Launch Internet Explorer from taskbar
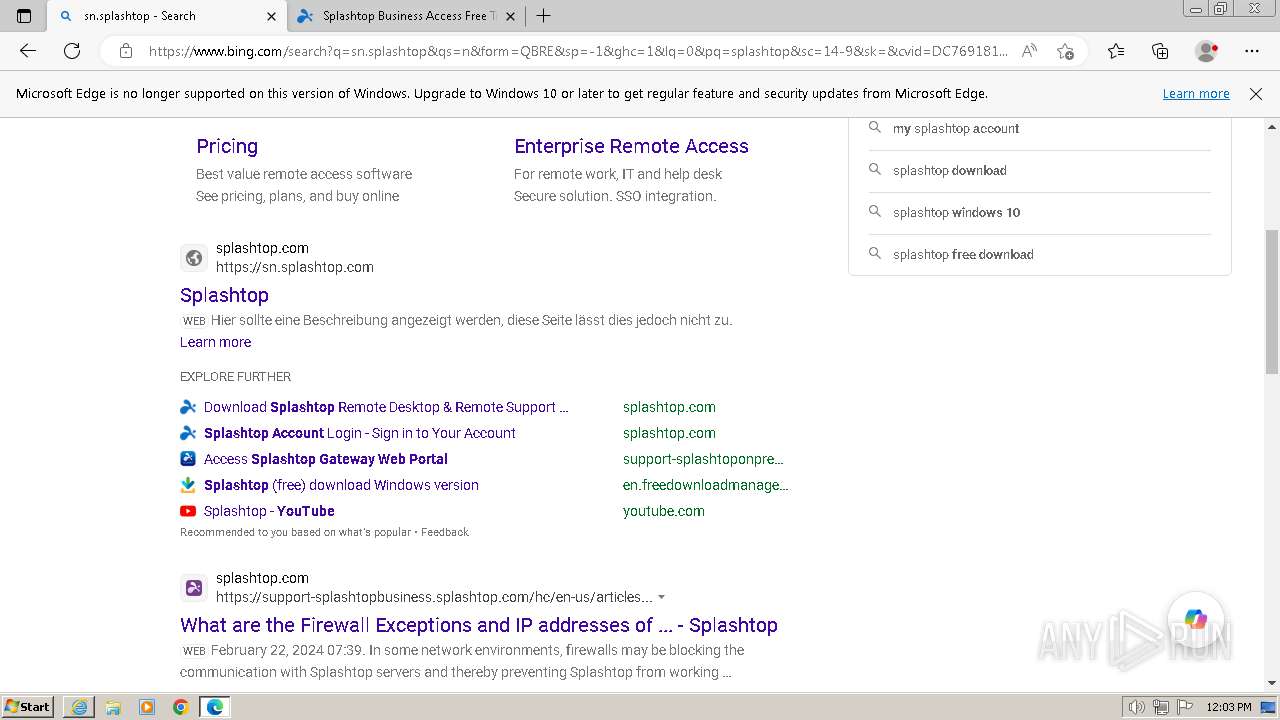The width and height of the screenshot is (1280, 720). [79, 707]
